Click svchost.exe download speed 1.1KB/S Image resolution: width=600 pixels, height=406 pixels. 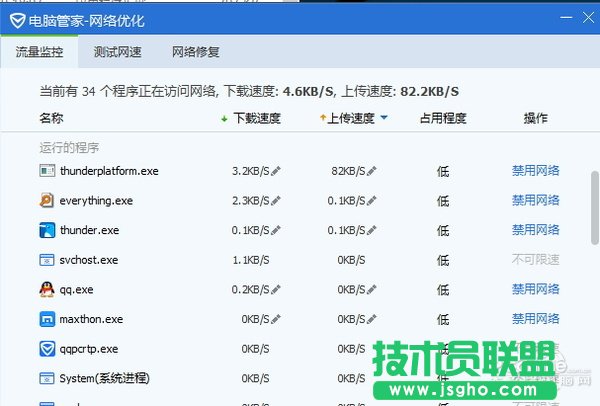click(251, 260)
